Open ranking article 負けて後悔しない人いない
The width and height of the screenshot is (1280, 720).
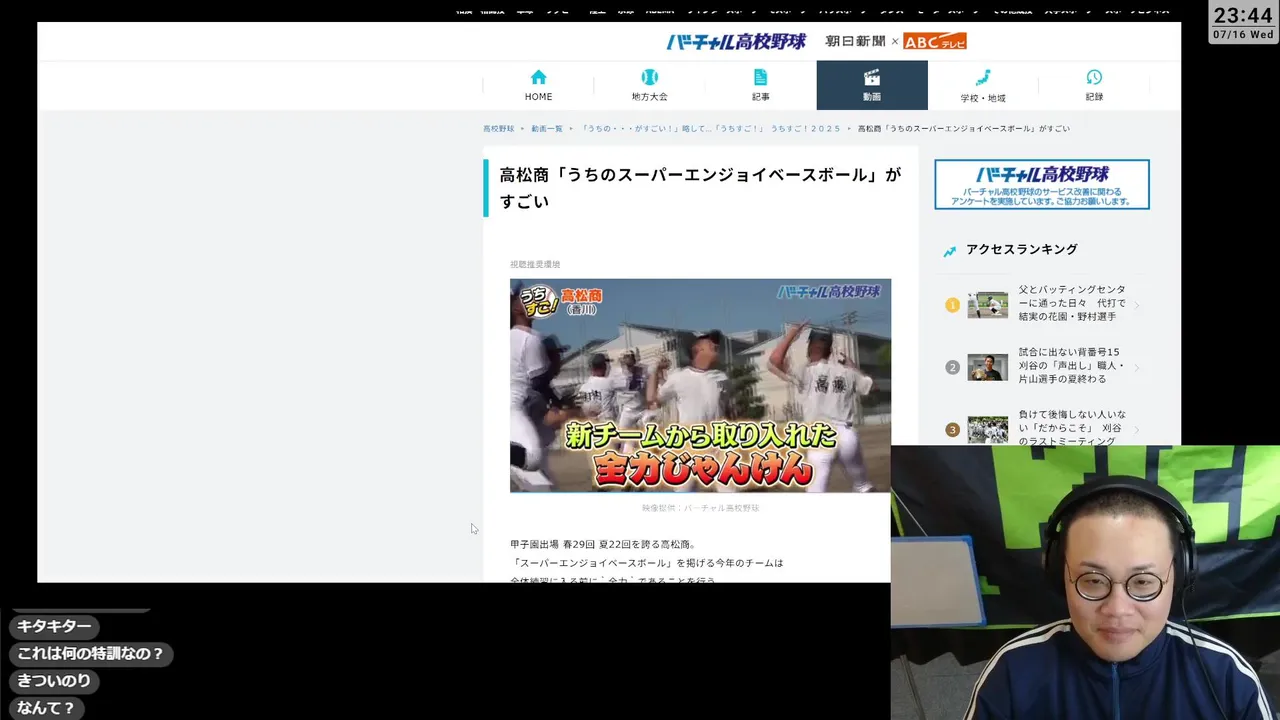point(1072,427)
